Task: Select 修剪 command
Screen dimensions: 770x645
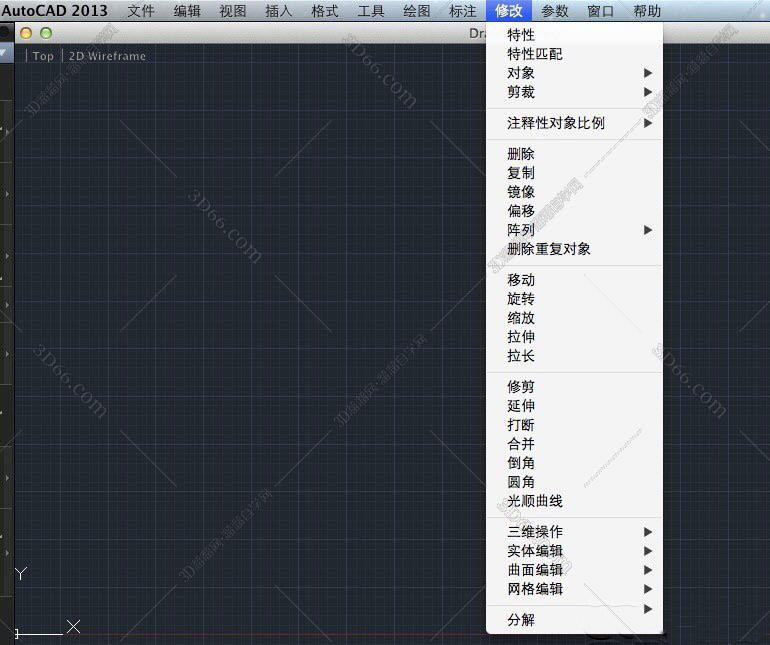Action: pos(574,387)
